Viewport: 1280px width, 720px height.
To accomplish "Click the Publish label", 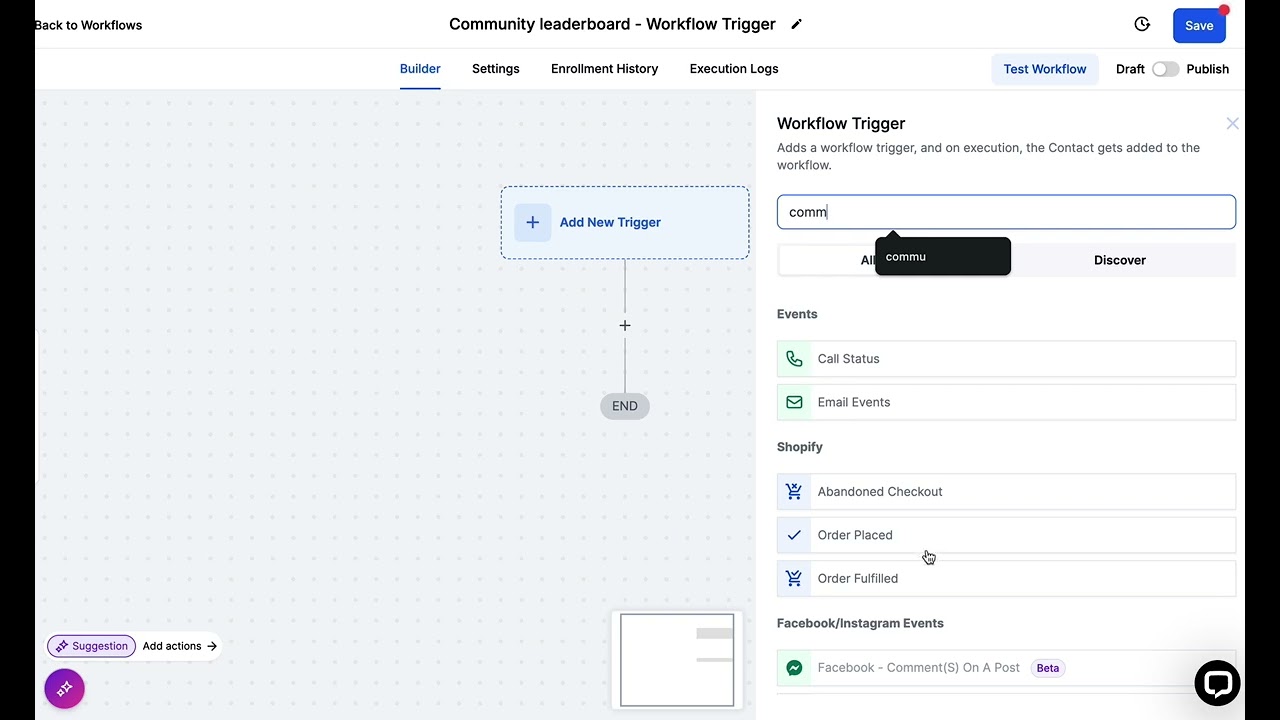I will point(1208,69).
